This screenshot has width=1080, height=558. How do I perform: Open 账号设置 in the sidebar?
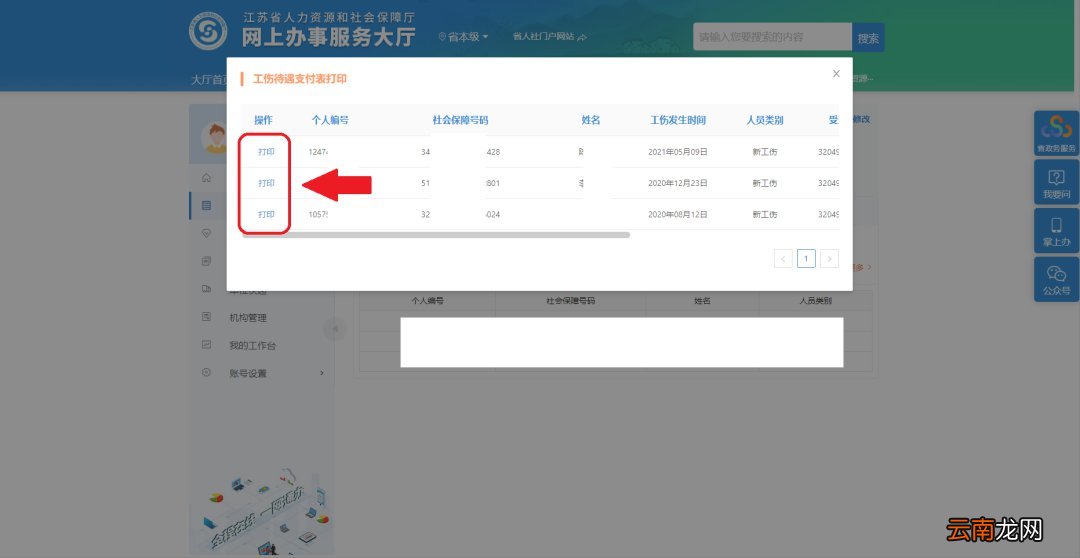[x=248, y=373]
